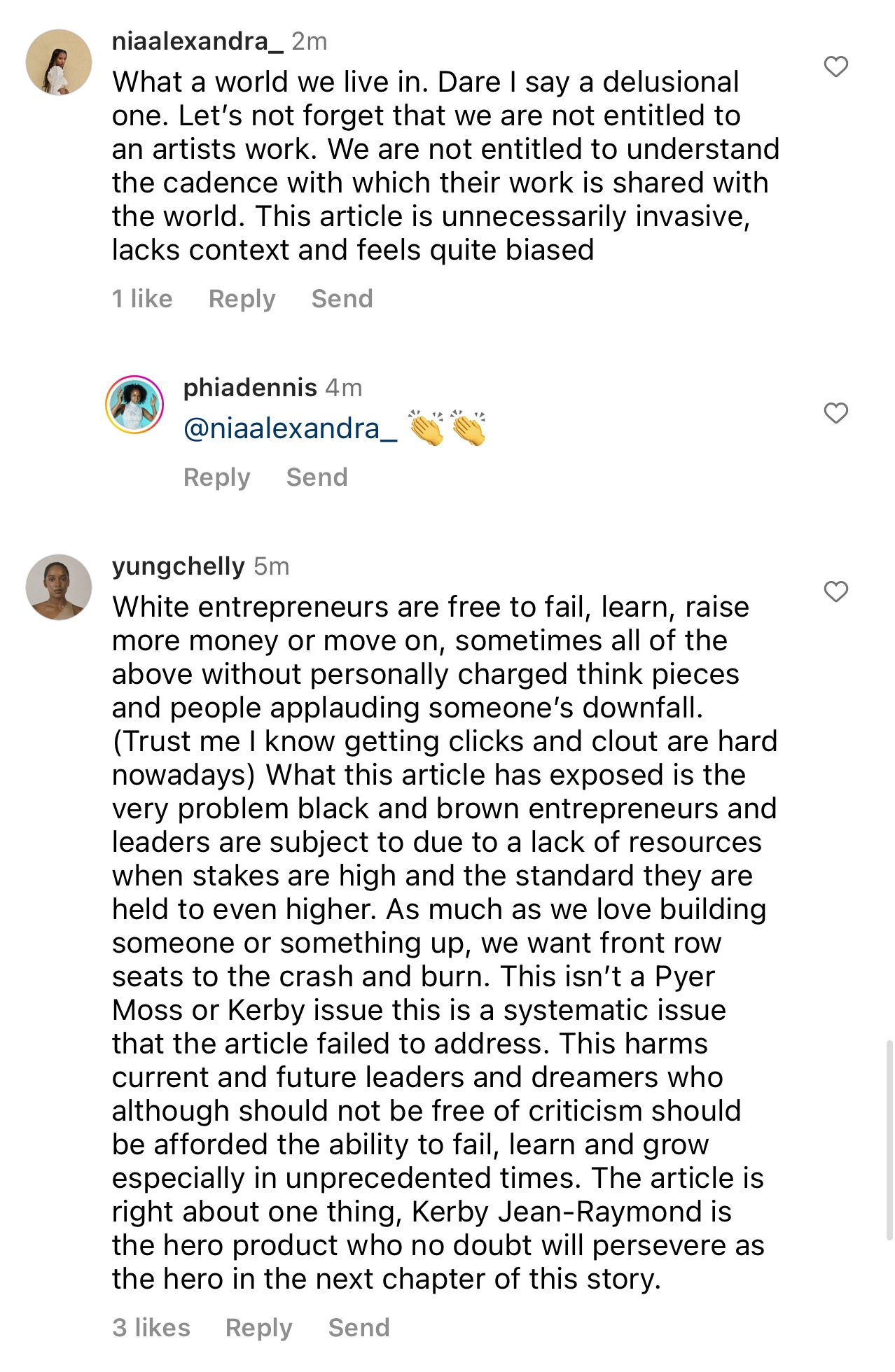Like niaalexandra_'s comment with the heart
Image resolution: width=895 pixels, height=1372 pixels.
pyautogui.click(x=835, y=66)
